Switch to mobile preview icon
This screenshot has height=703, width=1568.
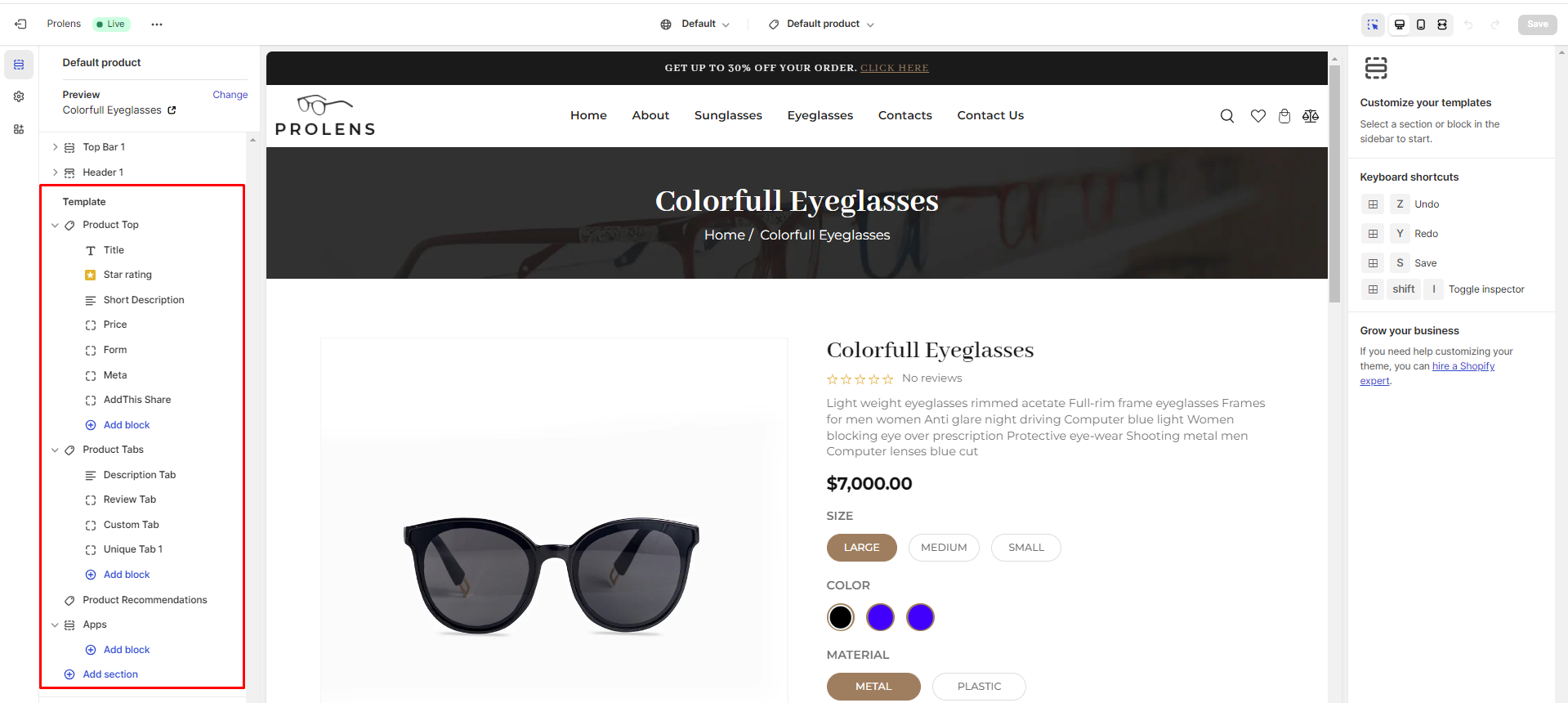click(1421, 25)
